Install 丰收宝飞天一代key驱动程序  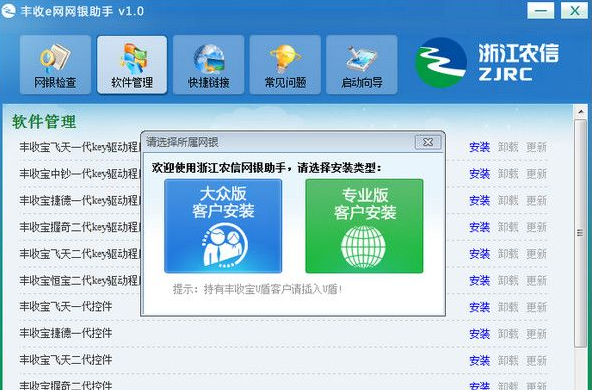479,147
